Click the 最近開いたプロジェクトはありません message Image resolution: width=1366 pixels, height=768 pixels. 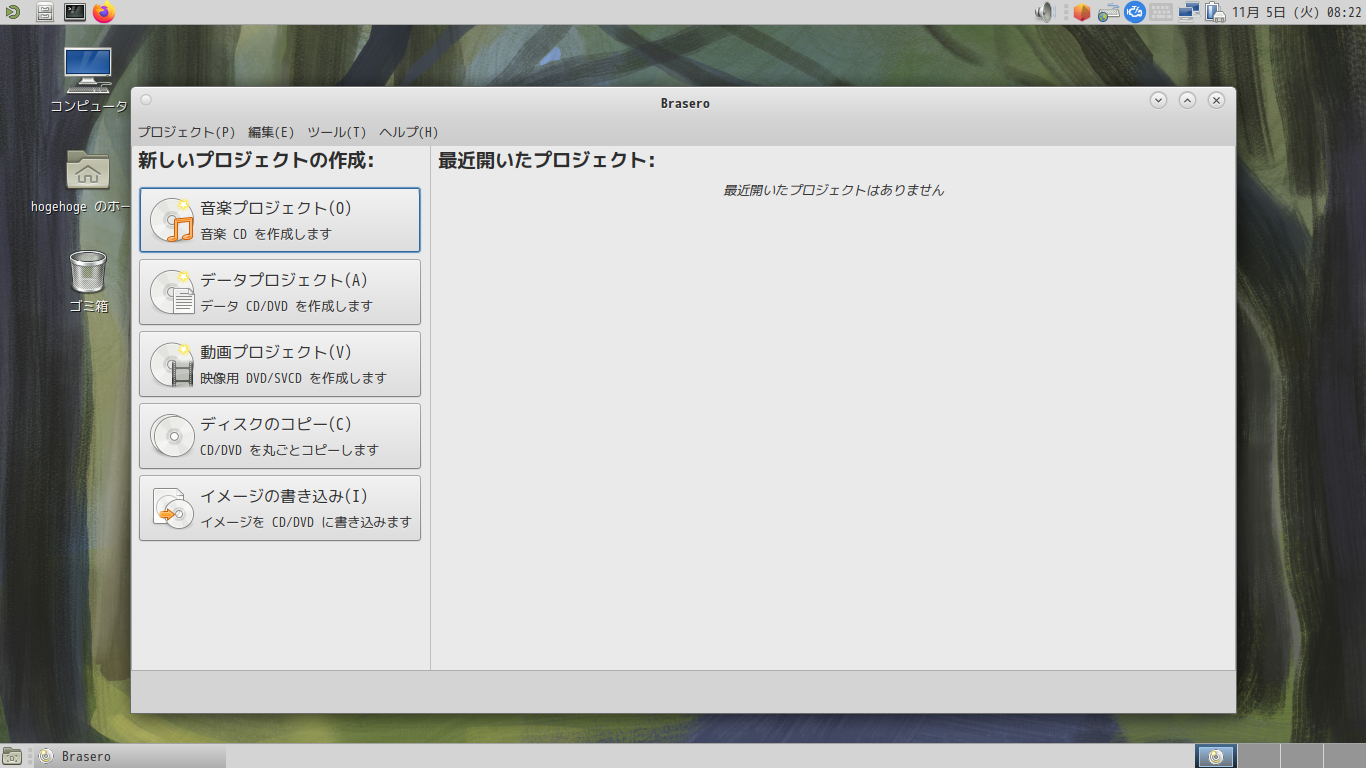tap(834, 190)
